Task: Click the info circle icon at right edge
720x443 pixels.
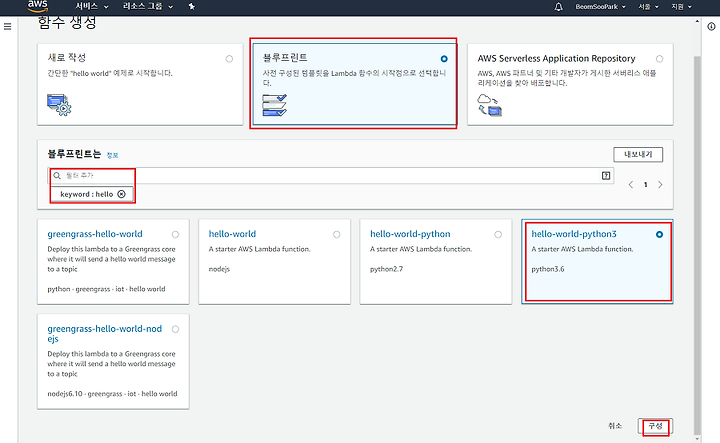Action: click(711, 27)
